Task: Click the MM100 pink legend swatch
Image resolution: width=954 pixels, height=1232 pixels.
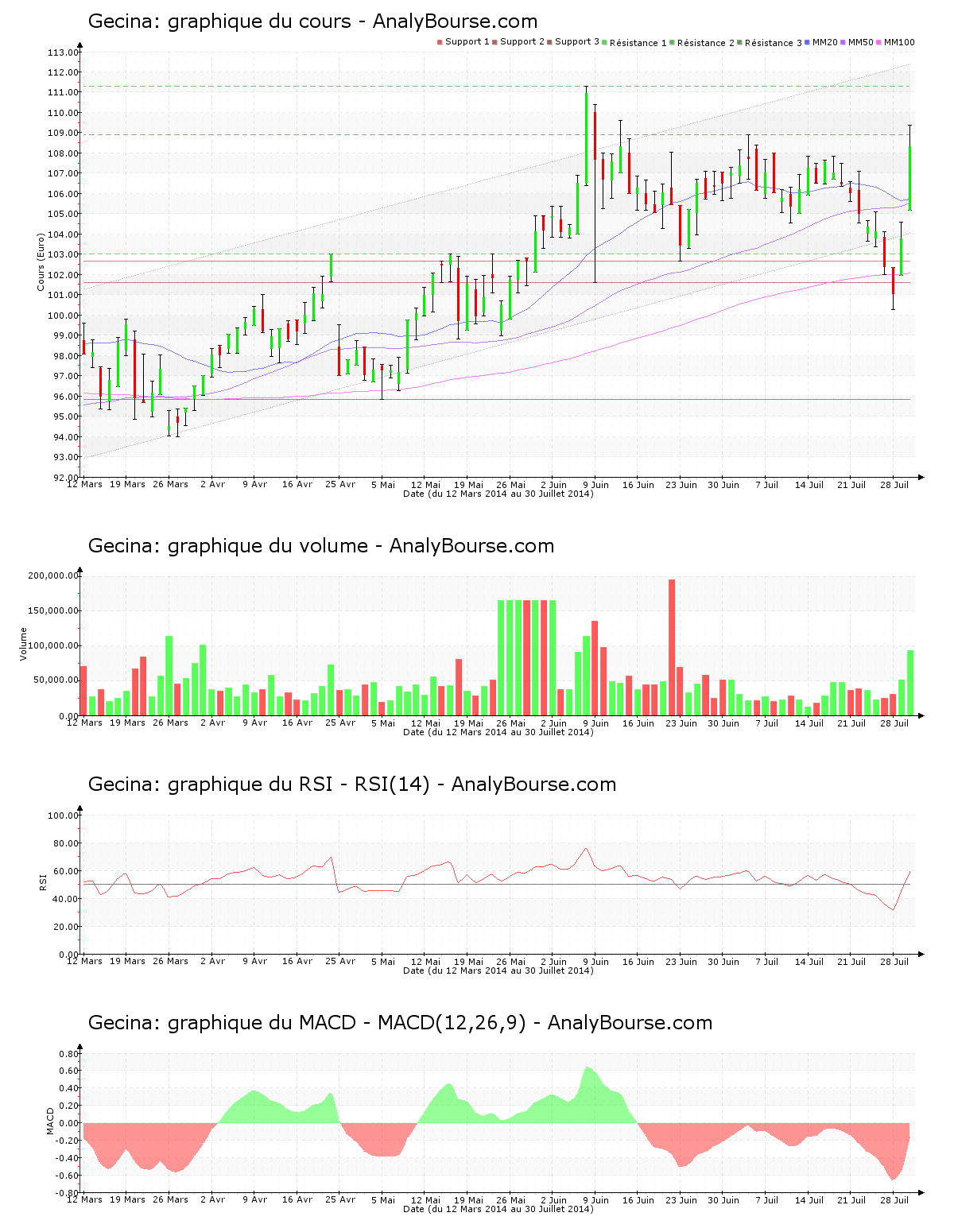Action: (879, 42)
